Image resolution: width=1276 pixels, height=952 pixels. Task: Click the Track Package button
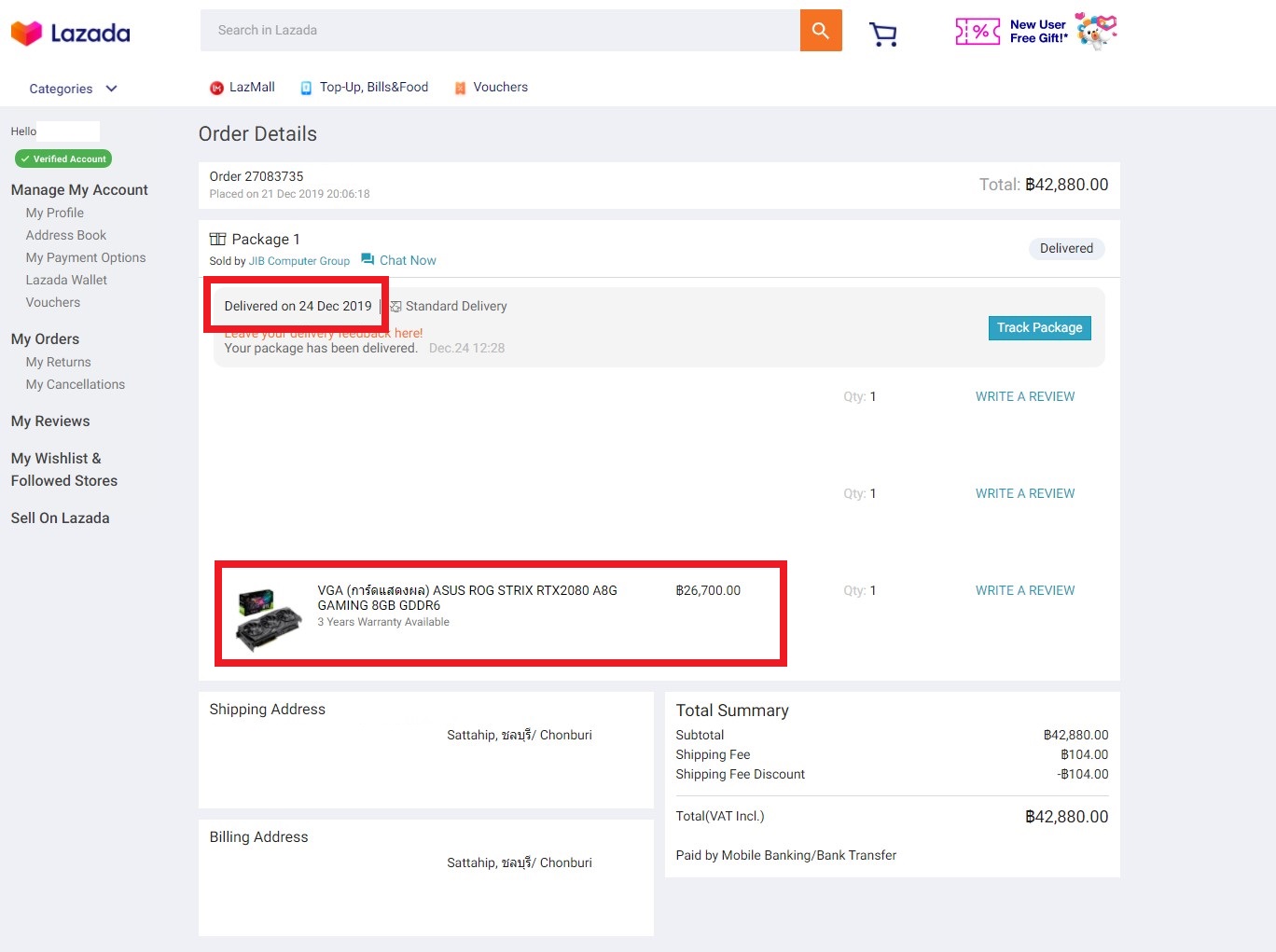tap(1039, 328)
